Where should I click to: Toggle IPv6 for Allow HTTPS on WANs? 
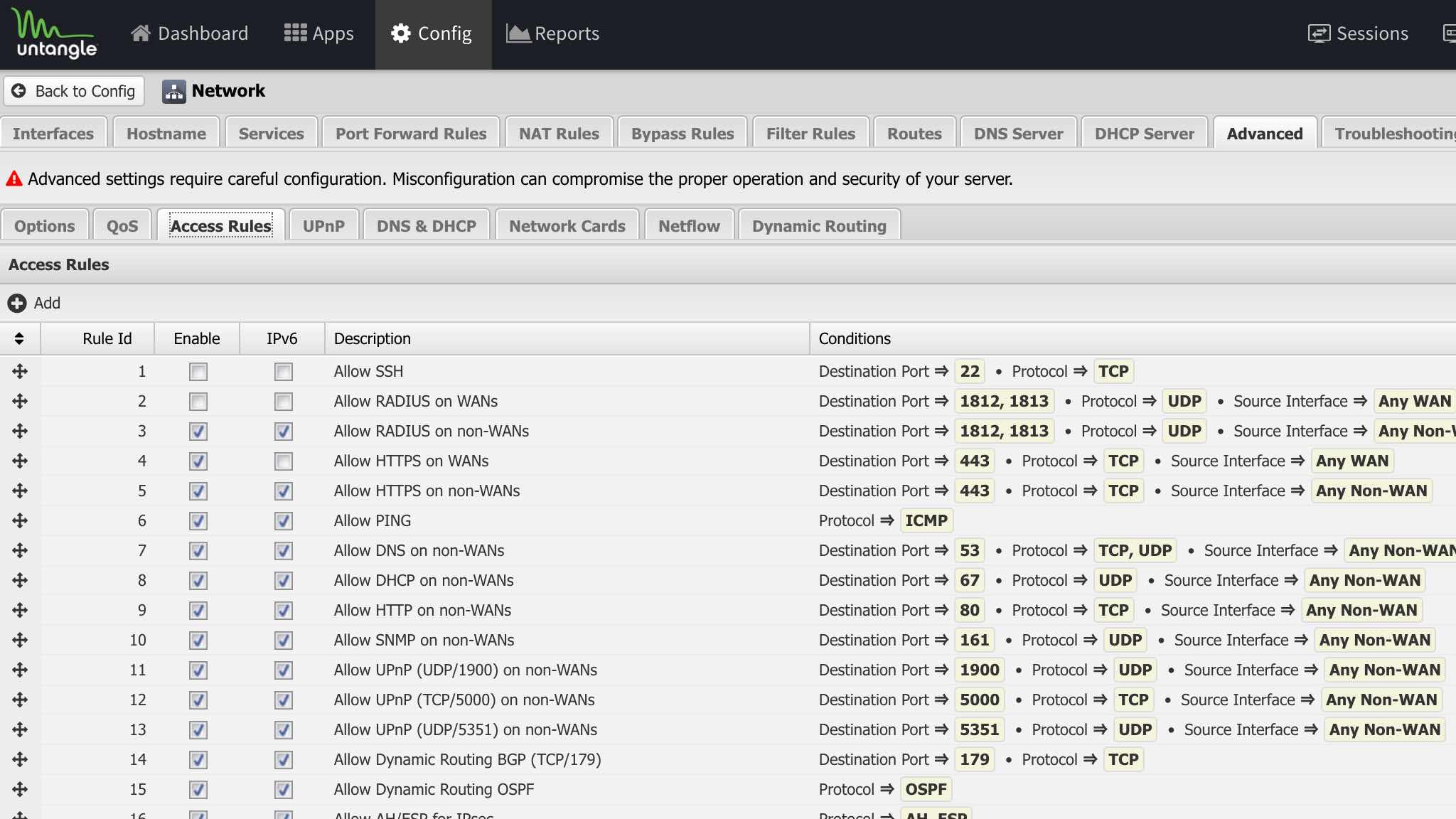click(x=284, y=461)
